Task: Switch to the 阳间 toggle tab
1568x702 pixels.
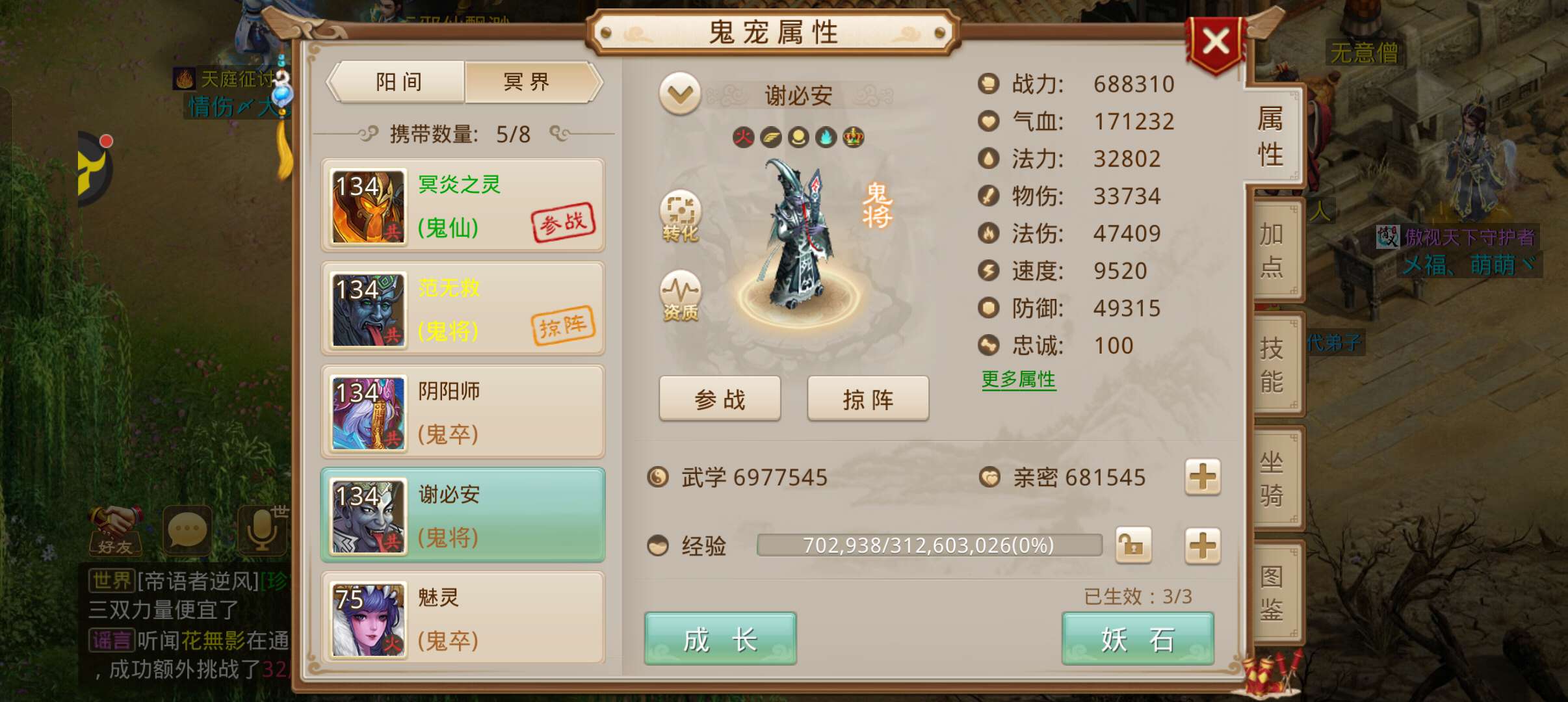Action: 398,82
